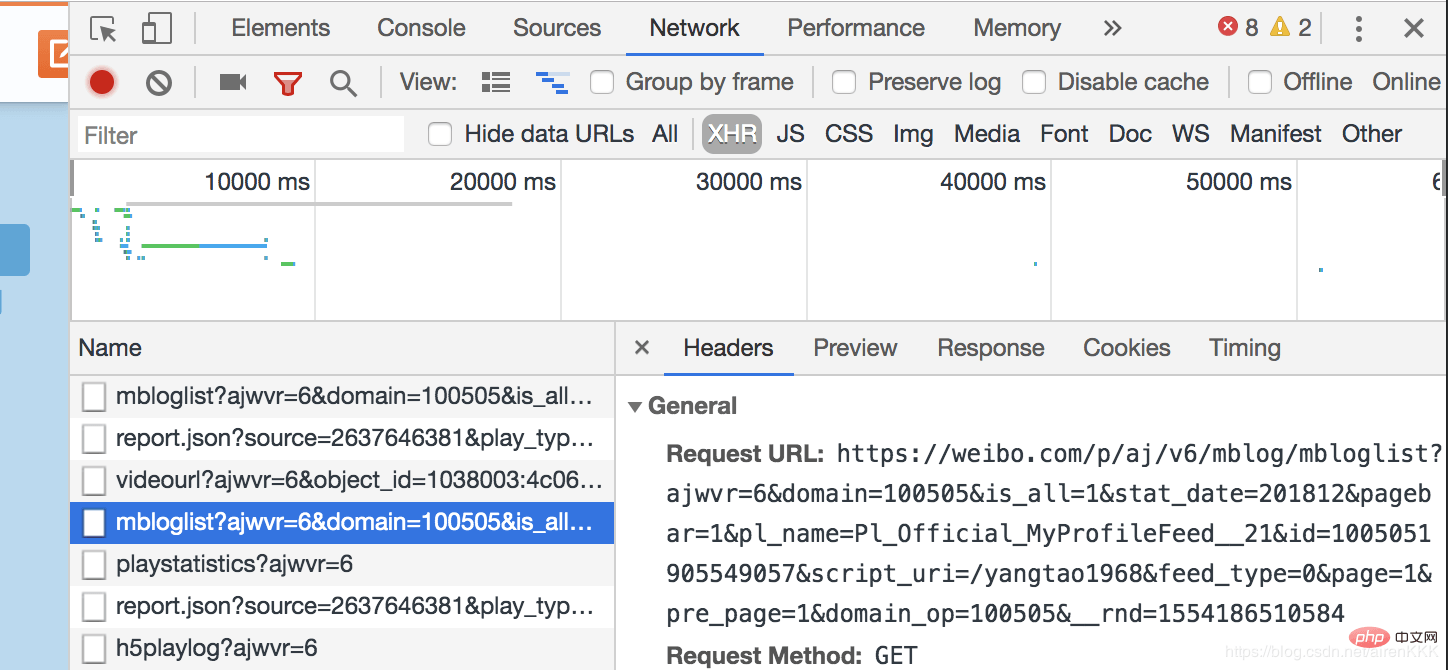Screen dimensions: 1448x670
Task: Toggle the device toolbar icon
Action: (x=156, y=28)
